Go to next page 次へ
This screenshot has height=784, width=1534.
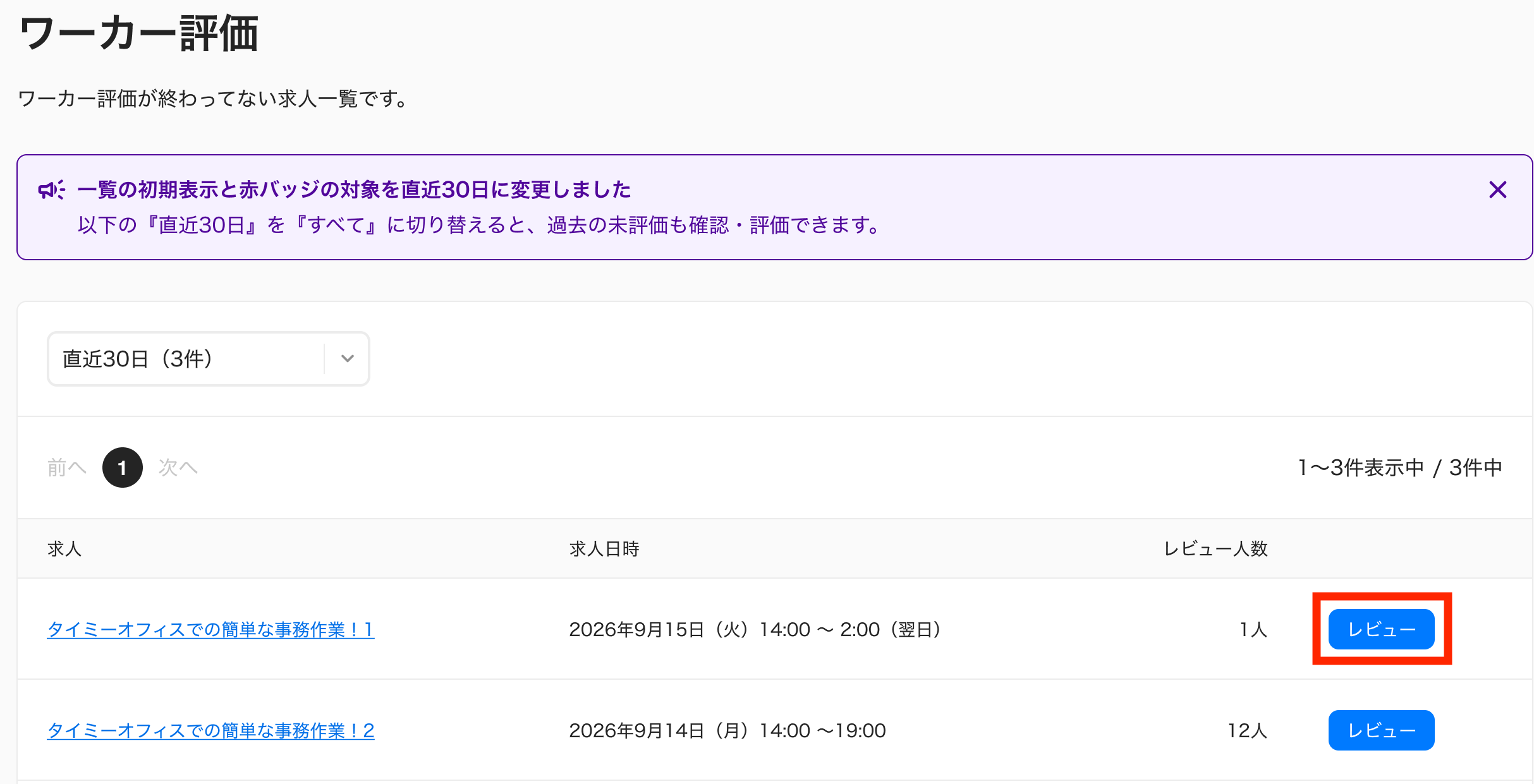click(x=178, y=467)
